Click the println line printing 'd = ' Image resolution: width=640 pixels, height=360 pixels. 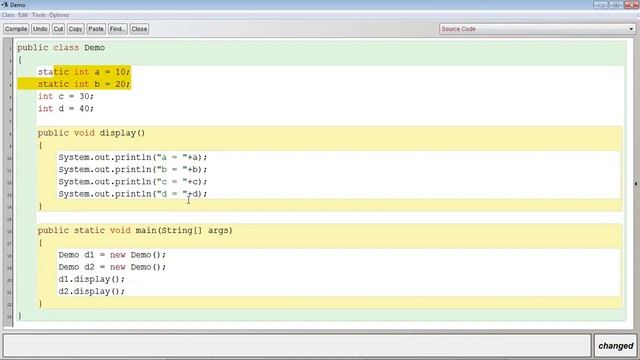tap(133, 194)
